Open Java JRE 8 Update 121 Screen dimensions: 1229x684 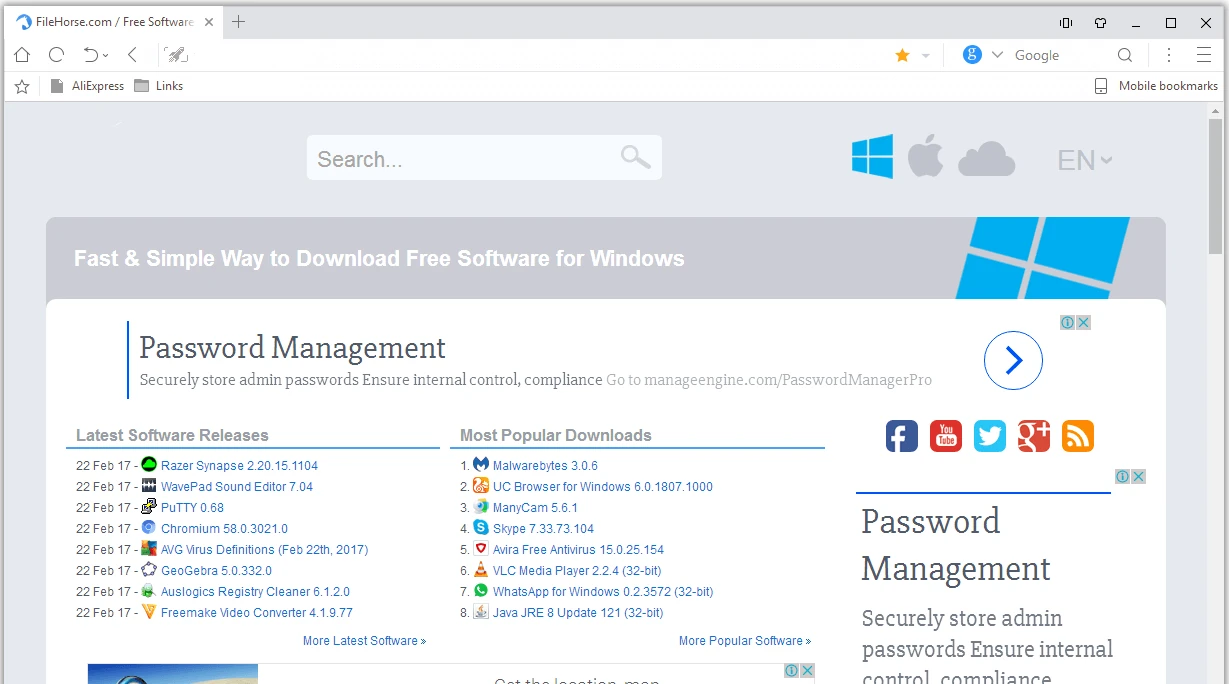coord(578,613)
